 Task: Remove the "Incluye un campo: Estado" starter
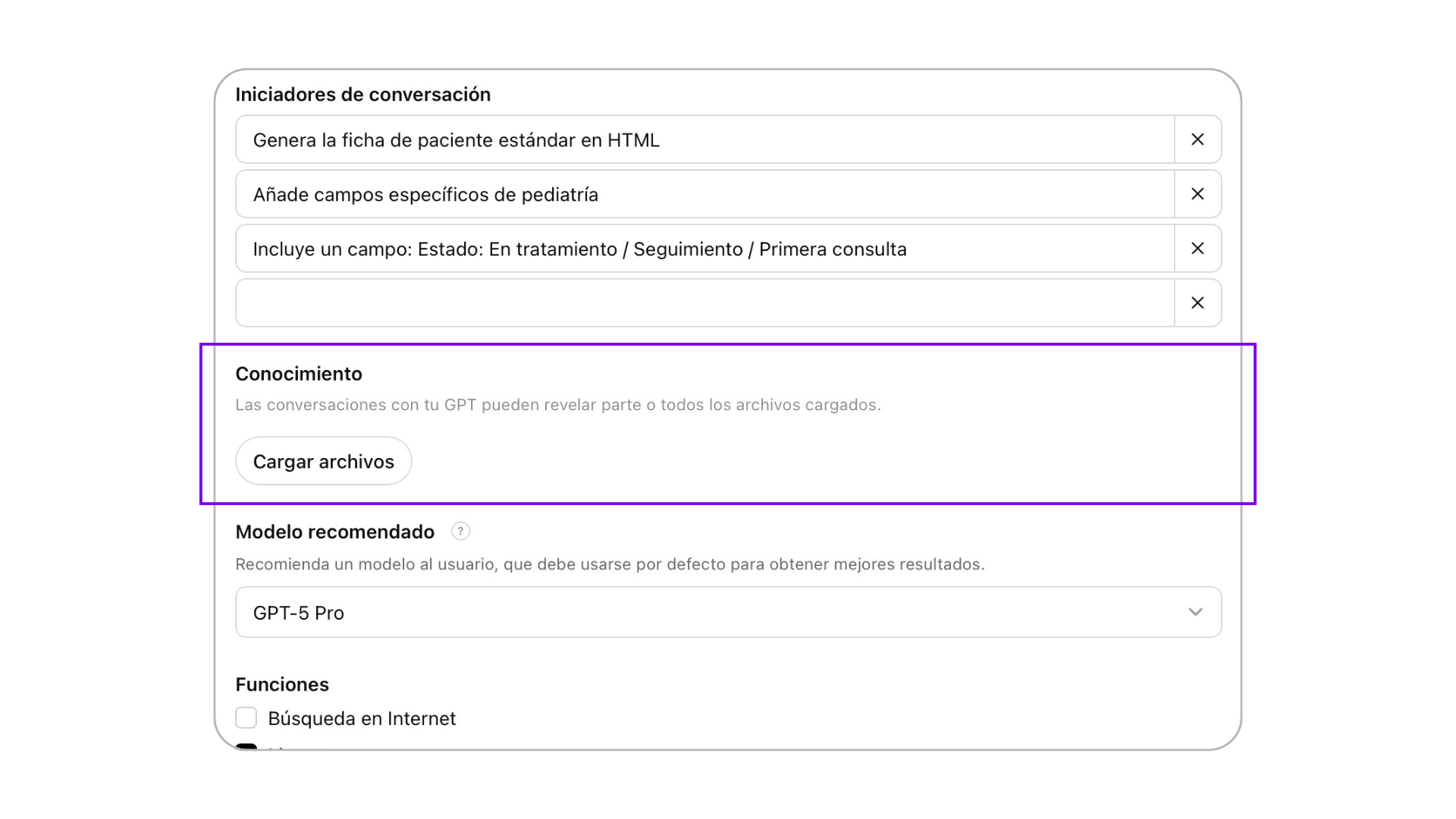point(1197,249)
